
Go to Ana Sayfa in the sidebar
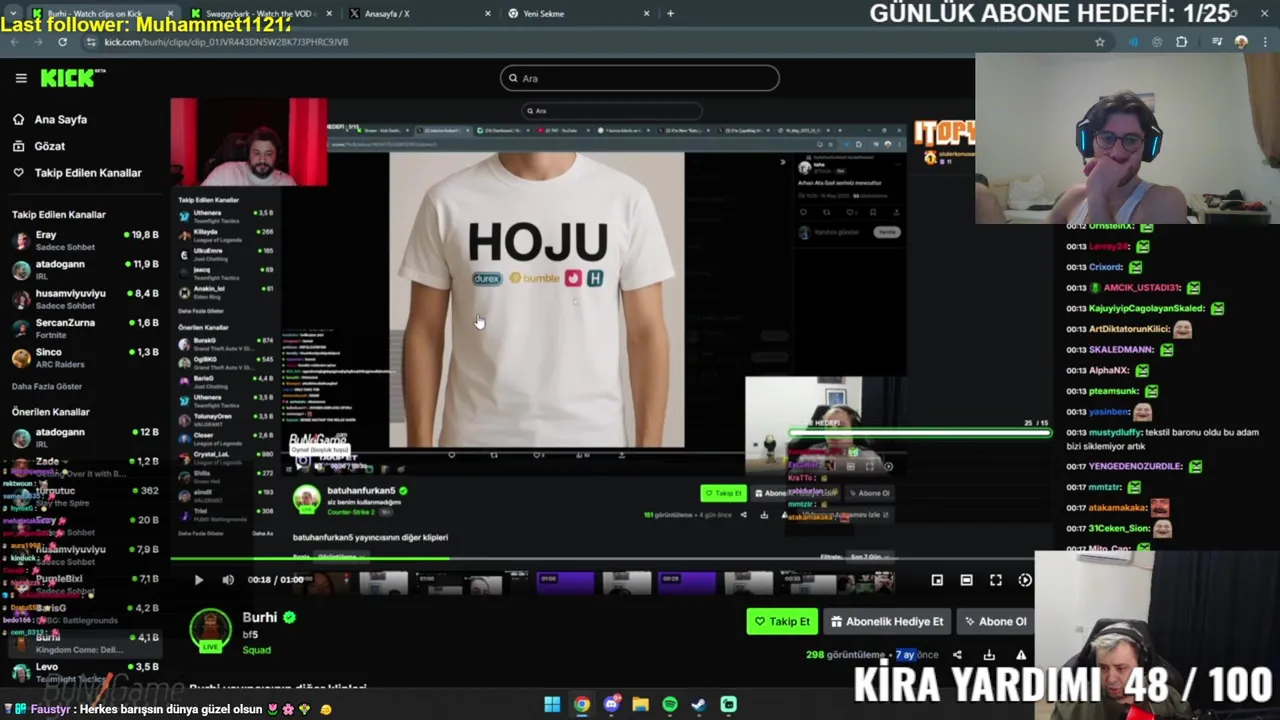[x=50, y=119]
